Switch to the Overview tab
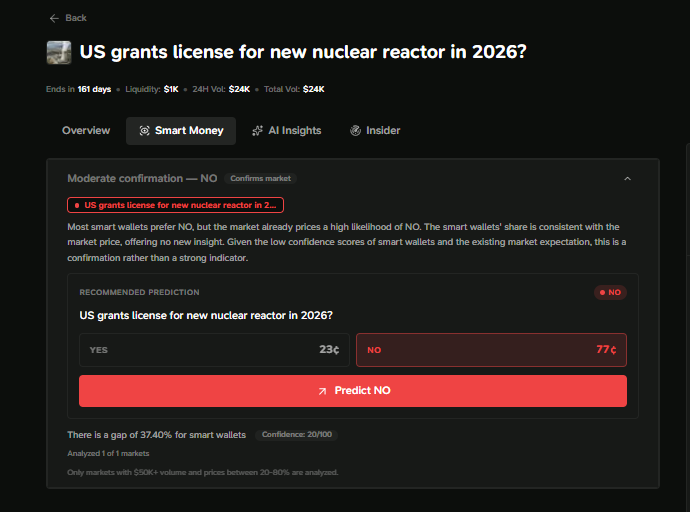 [86, 131]
